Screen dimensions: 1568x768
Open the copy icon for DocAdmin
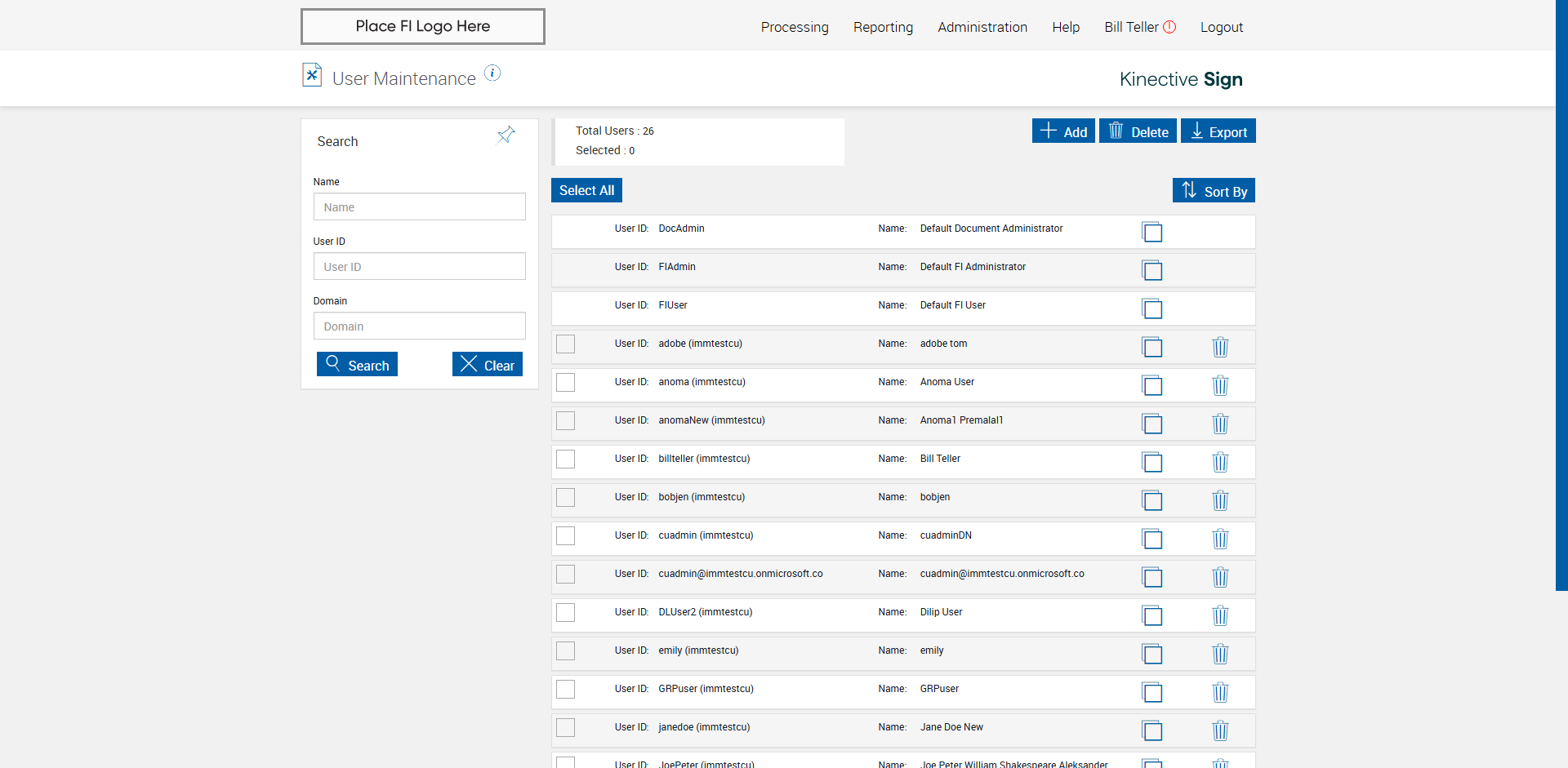click(1151, 232)
